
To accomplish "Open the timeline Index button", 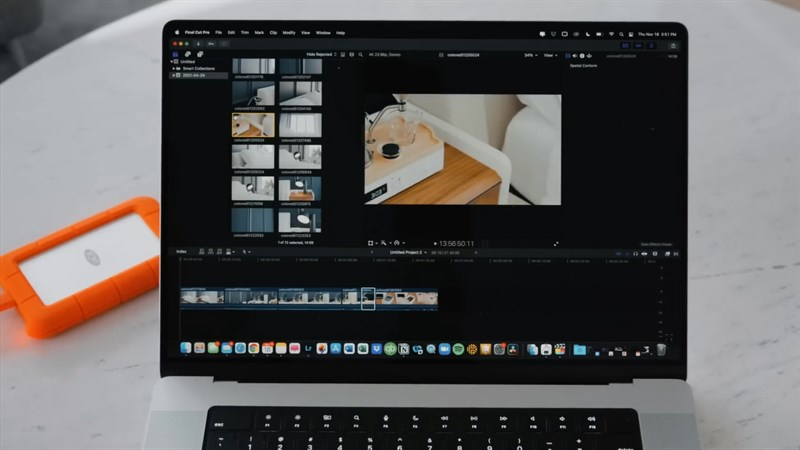I will (181, 252).
